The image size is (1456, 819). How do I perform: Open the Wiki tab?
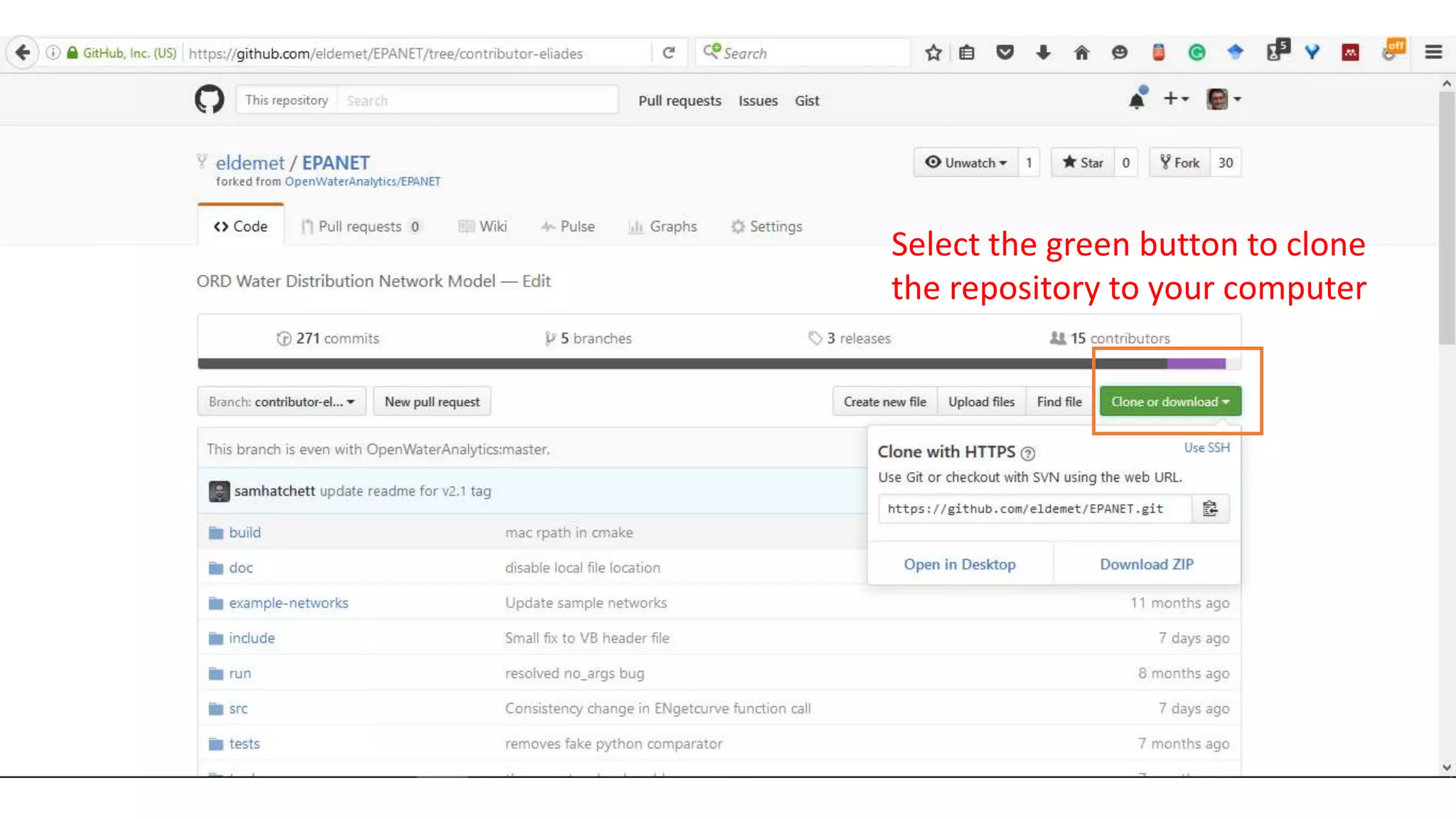pyautogui.click(x=483, y=227)
